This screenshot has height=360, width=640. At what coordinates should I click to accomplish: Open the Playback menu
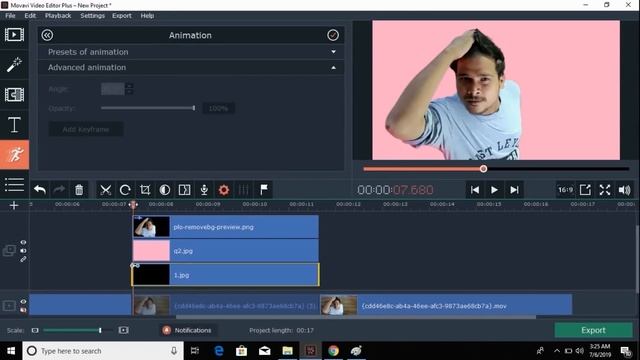click(58, 16)
